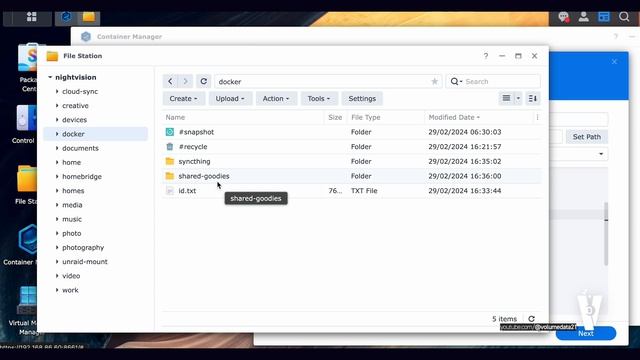Expand the creative folder arrow
Image resolution: width=640 pixels, height=360 pixels.
pyautogui.click(x=57, y=106)
